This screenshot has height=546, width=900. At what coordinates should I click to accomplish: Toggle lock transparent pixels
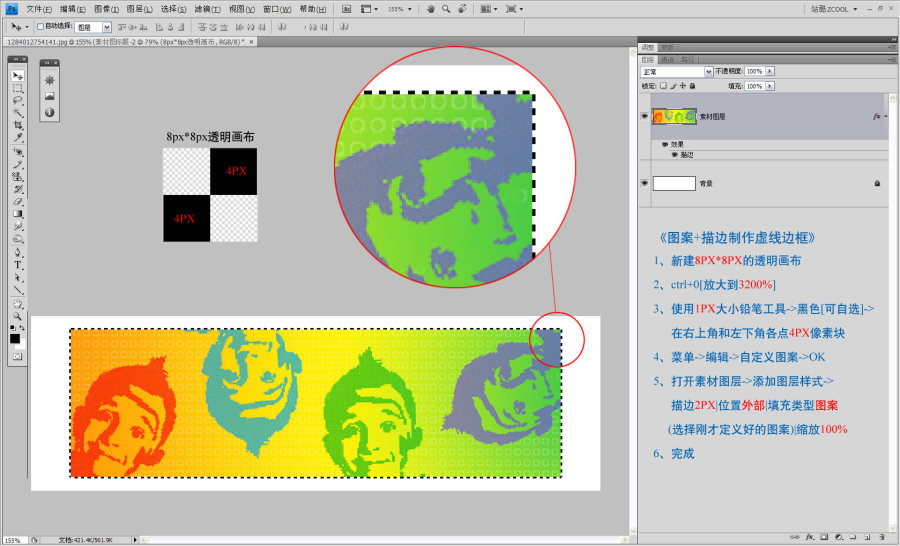(664, 86)
